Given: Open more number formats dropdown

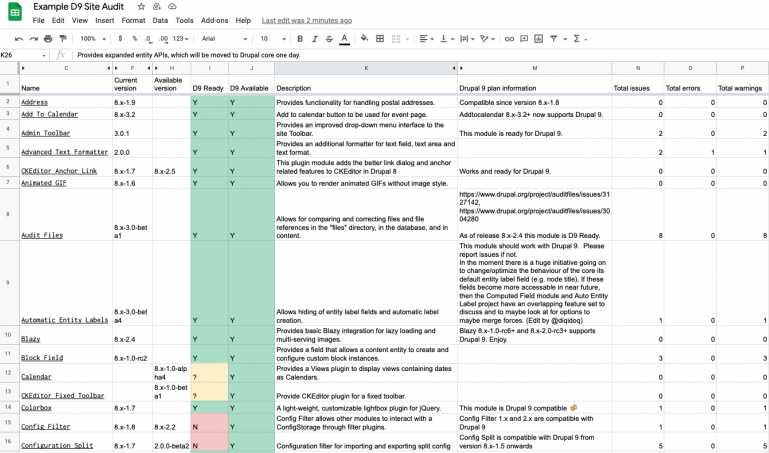Looking at the screenshot, I should click(180, 39).
